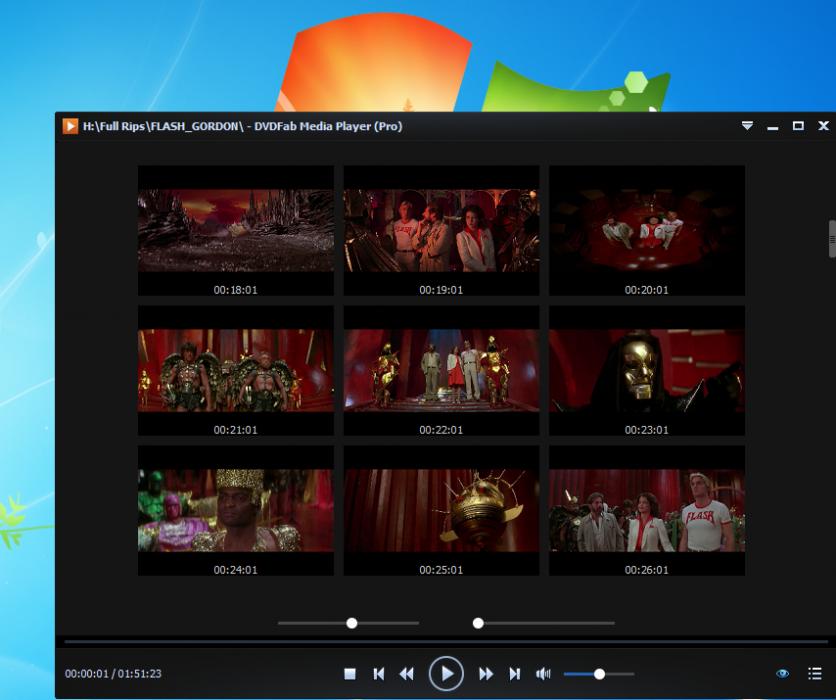The width and height of the screenshot is (836, 700).
Task: Start playback with the Play button
Action: [446, 674]
